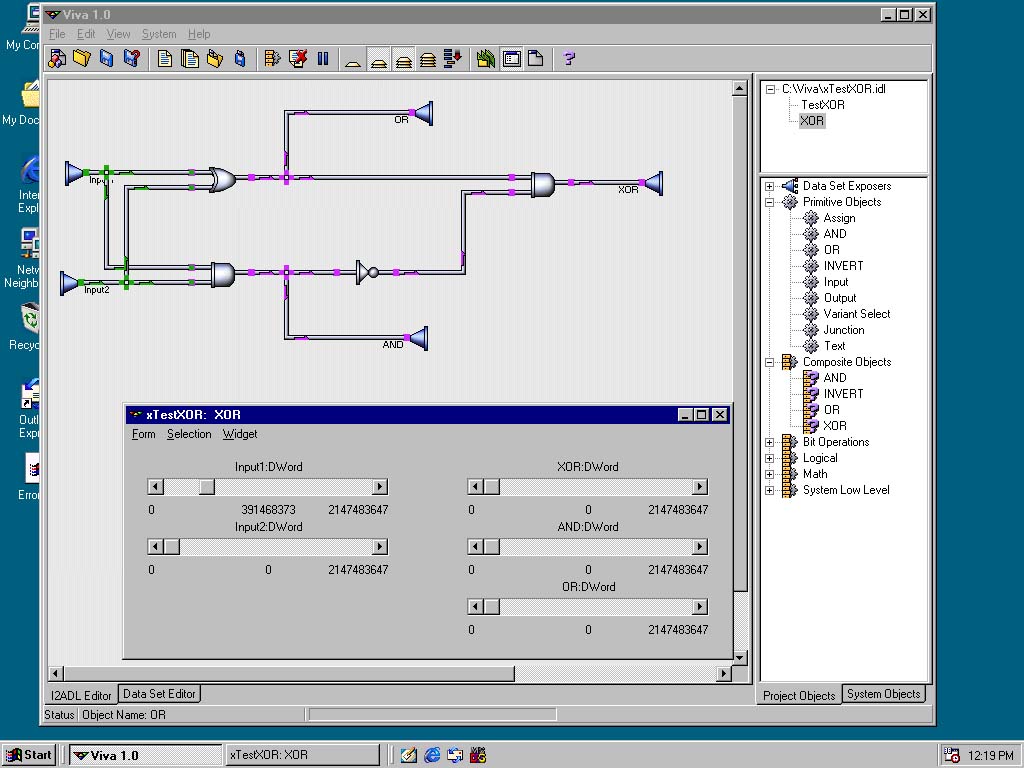
Task: Click the purple question mark help icon
Action: 569,59
